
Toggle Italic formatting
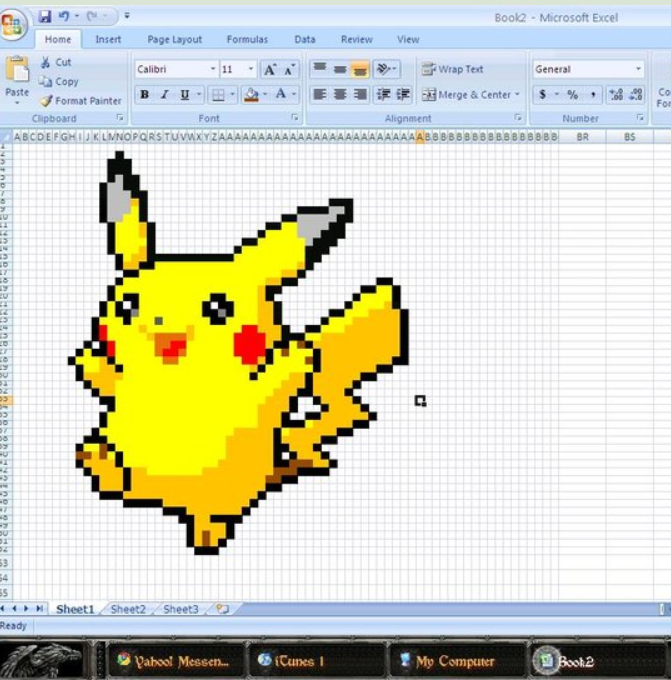(164, 95)
